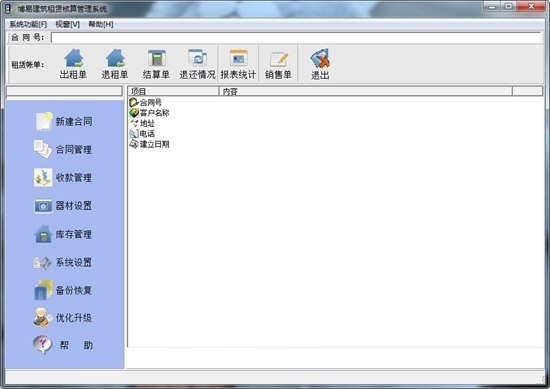Select the 建立日期 row icon in list

(134, 144)
